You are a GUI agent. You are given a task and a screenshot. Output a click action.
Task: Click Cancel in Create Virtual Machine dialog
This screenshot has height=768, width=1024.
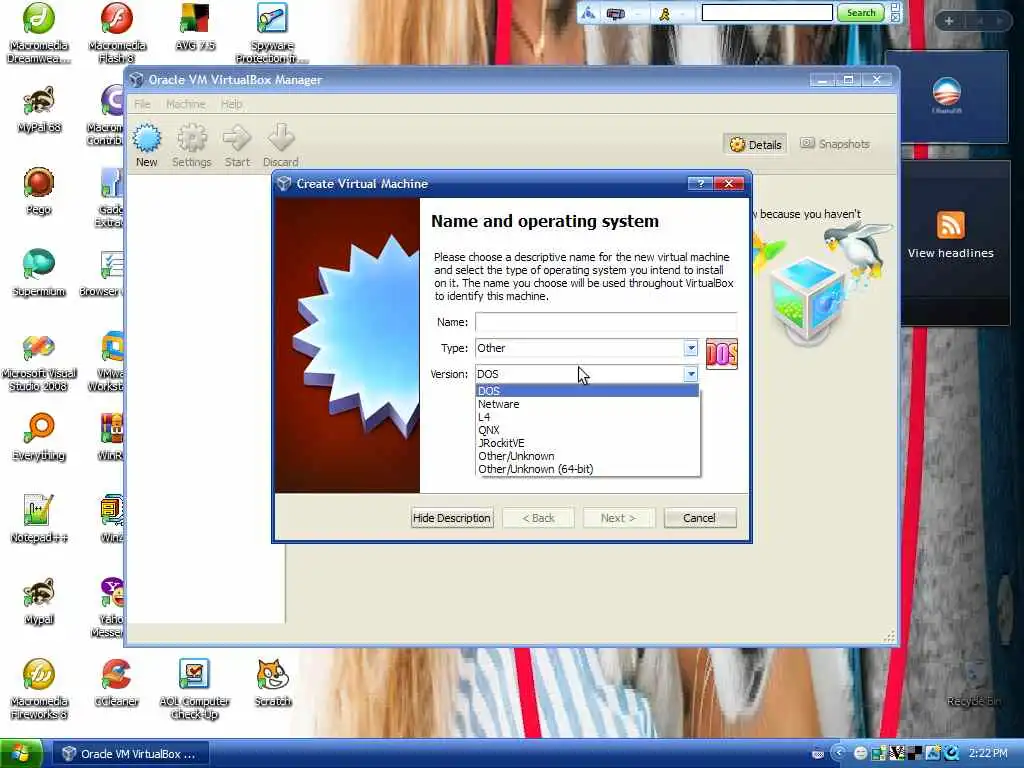(699, 518)
